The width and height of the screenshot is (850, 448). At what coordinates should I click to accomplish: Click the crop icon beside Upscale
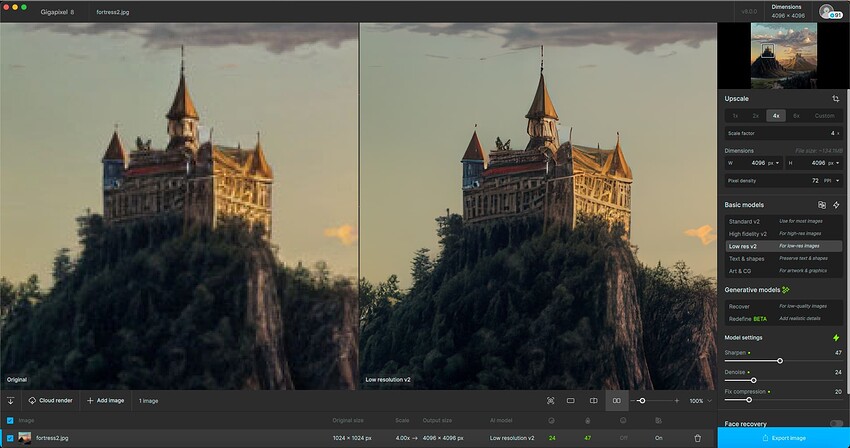(835, 99)
